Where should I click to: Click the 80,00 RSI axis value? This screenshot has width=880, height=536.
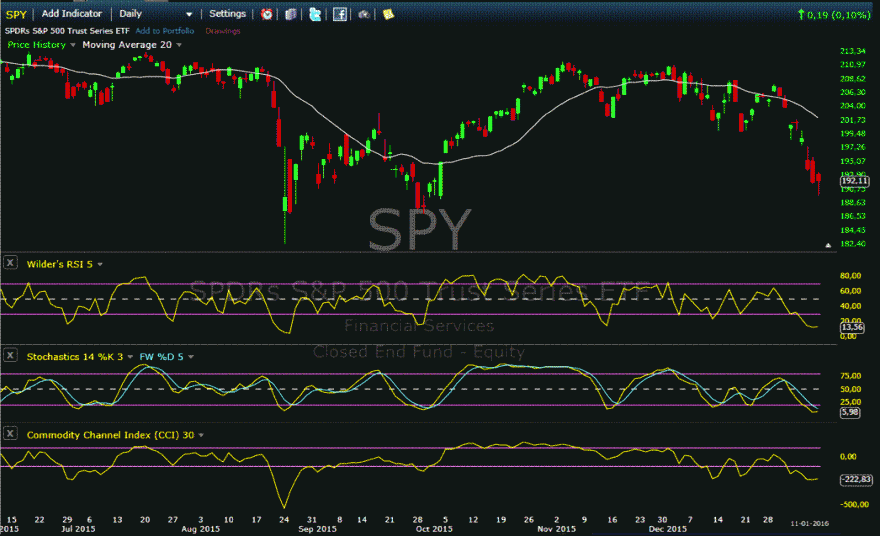pyautogui.click(x=850, y=276)
